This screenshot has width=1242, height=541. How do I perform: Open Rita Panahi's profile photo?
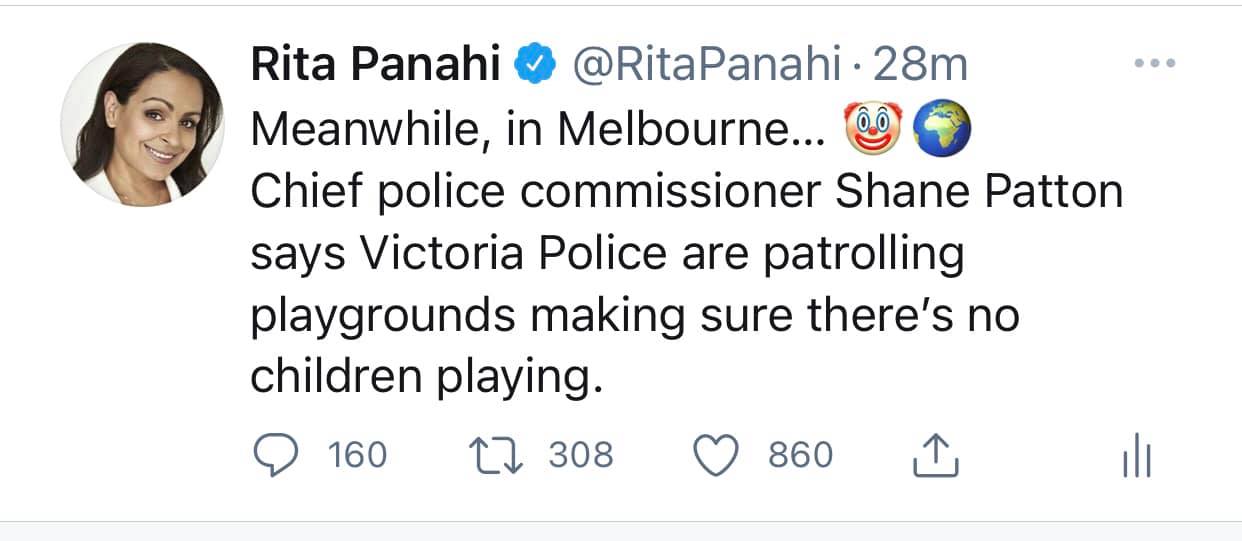pyautogui.click(x=143, y=124)
